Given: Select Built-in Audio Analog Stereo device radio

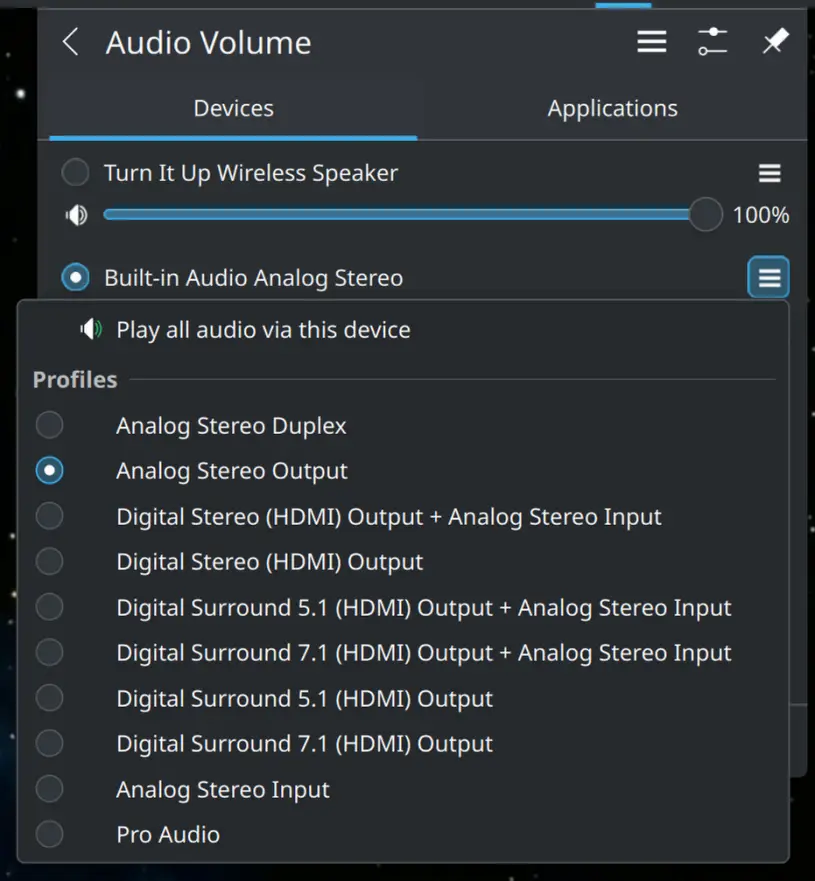Looking at the screenshot, I should [75, 278].
